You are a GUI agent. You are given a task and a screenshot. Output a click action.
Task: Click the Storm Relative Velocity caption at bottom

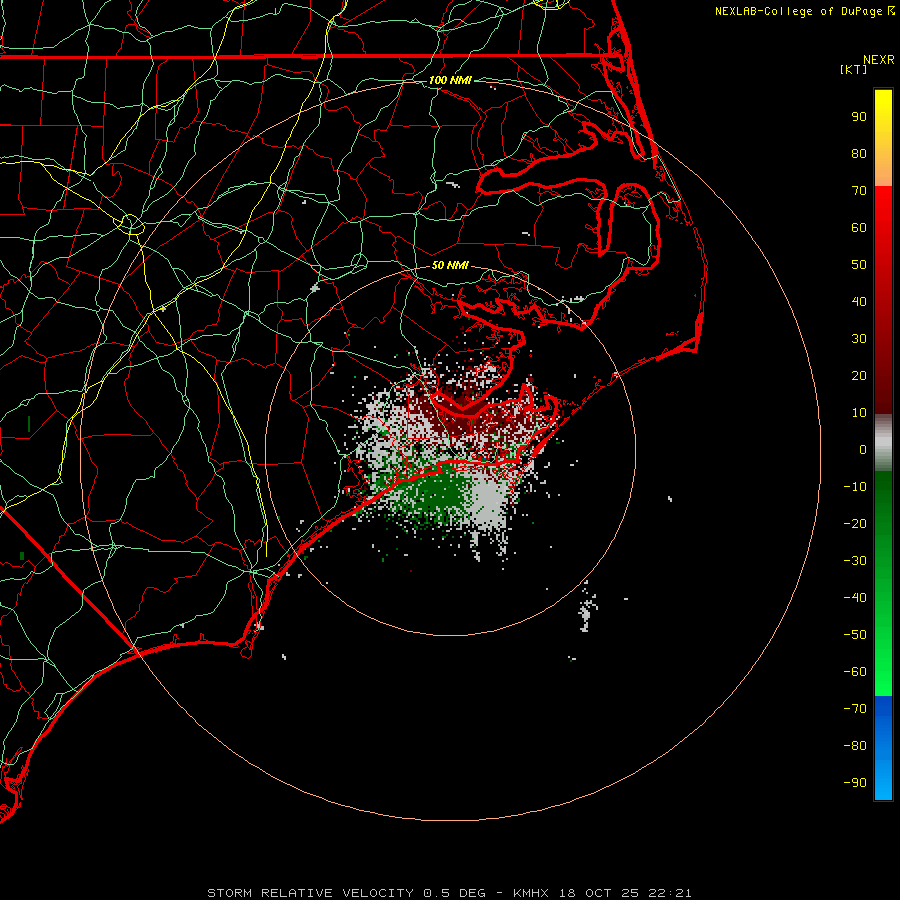point(449,893)
